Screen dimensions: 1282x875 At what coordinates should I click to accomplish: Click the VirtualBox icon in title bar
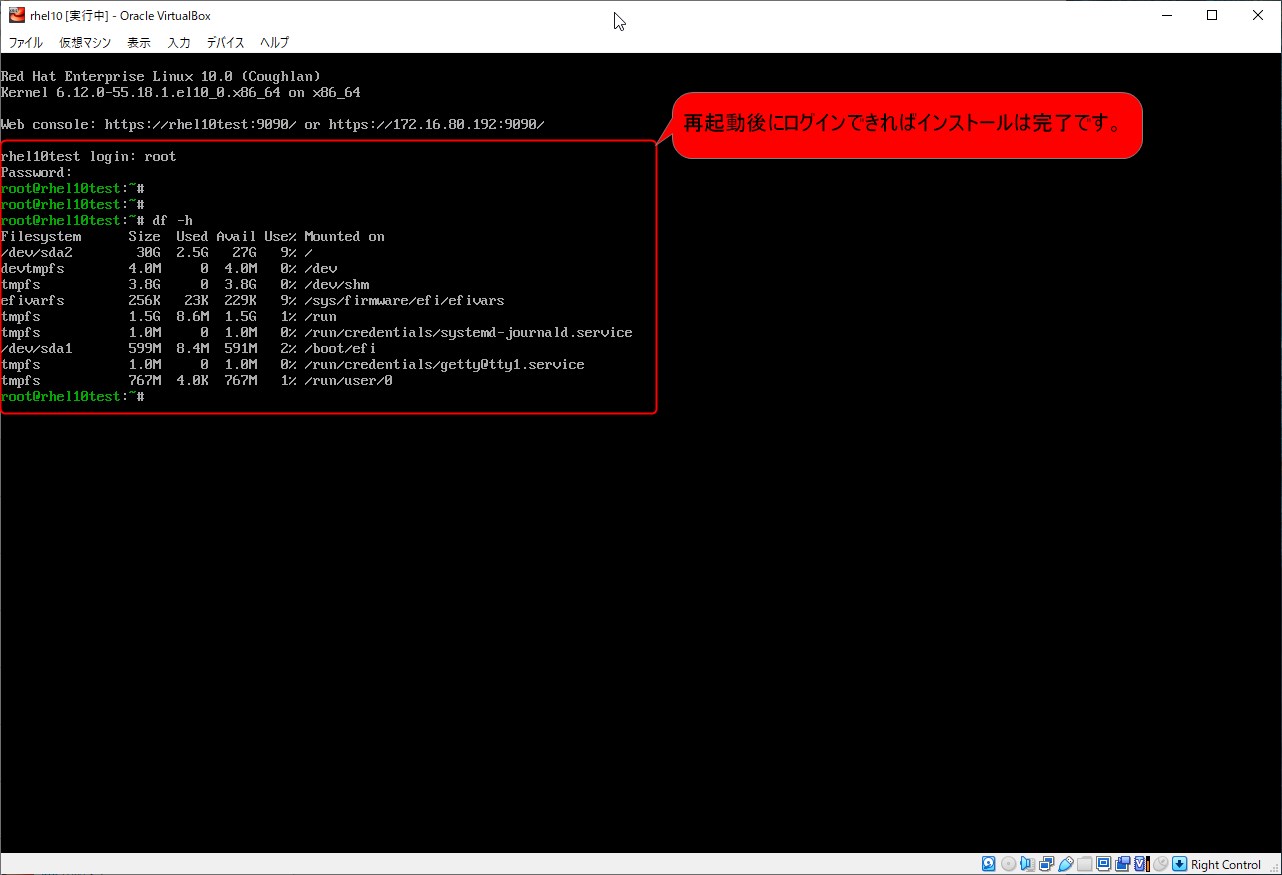point(16,15)
